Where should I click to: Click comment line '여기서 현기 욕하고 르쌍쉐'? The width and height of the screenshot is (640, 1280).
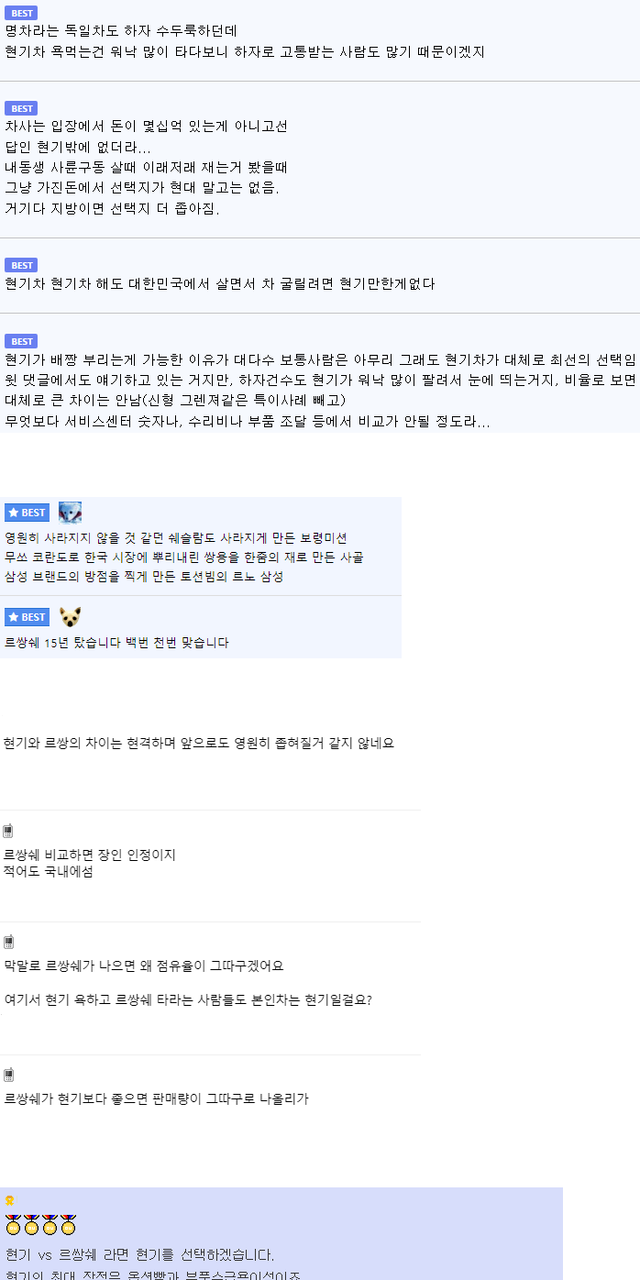coord(188,998)
